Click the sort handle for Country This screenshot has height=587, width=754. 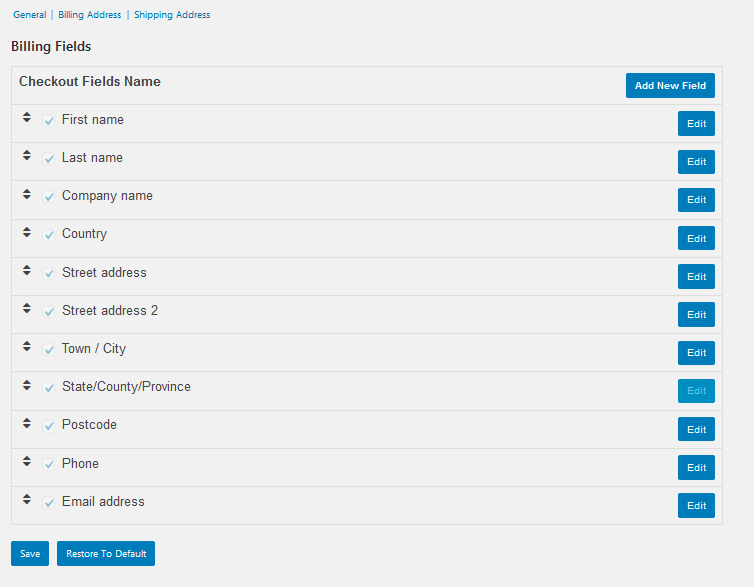tap(27, 232)
